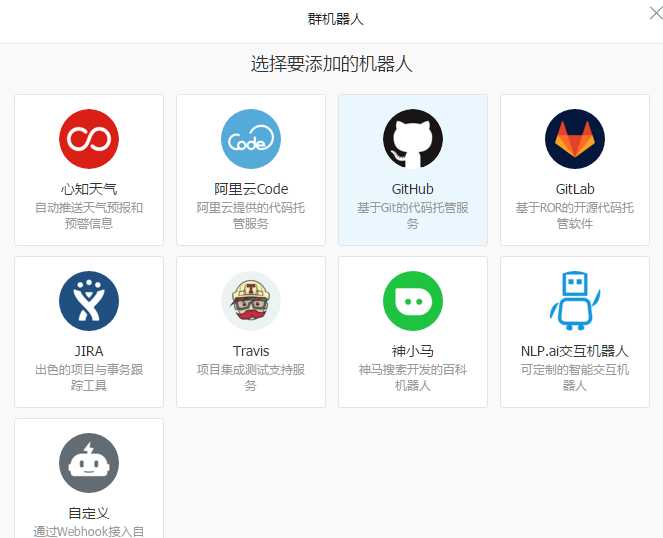Click description 可定制的智能交互机器人
This screenshot has width=663, height=538.
(575, 377)
